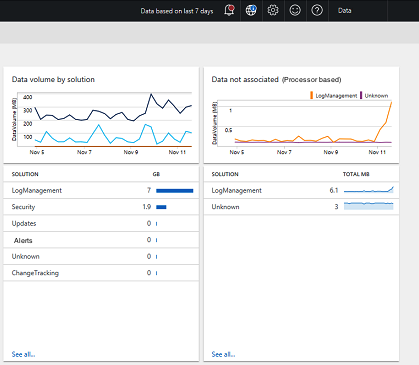Viewport: 419px width, 365px height.
Task: Select LogManagement row in solution volume list
Action: coord(101,190)
